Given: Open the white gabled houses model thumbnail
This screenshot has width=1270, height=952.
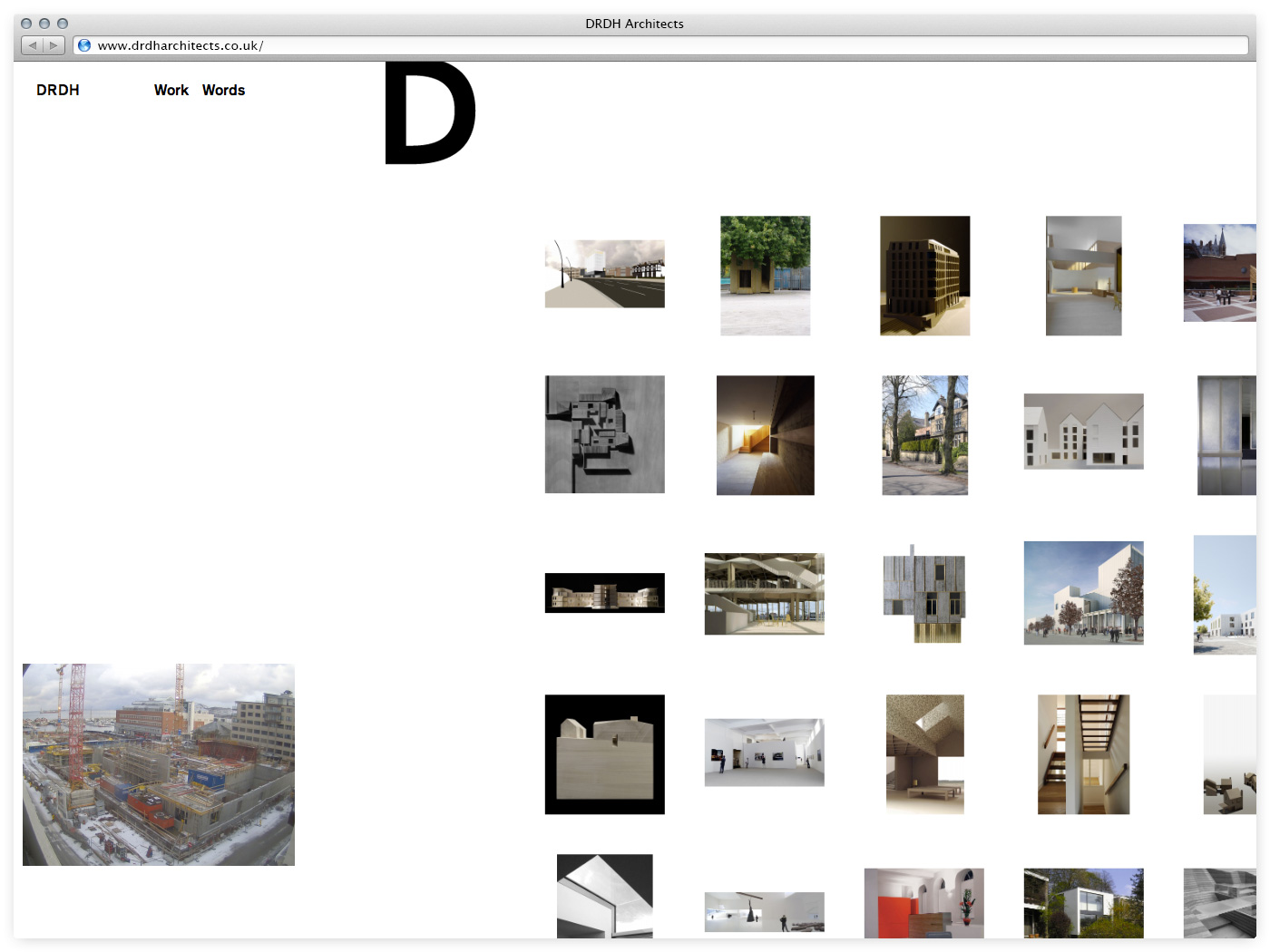Looking at the screenshot, I should coord(1083,432).
